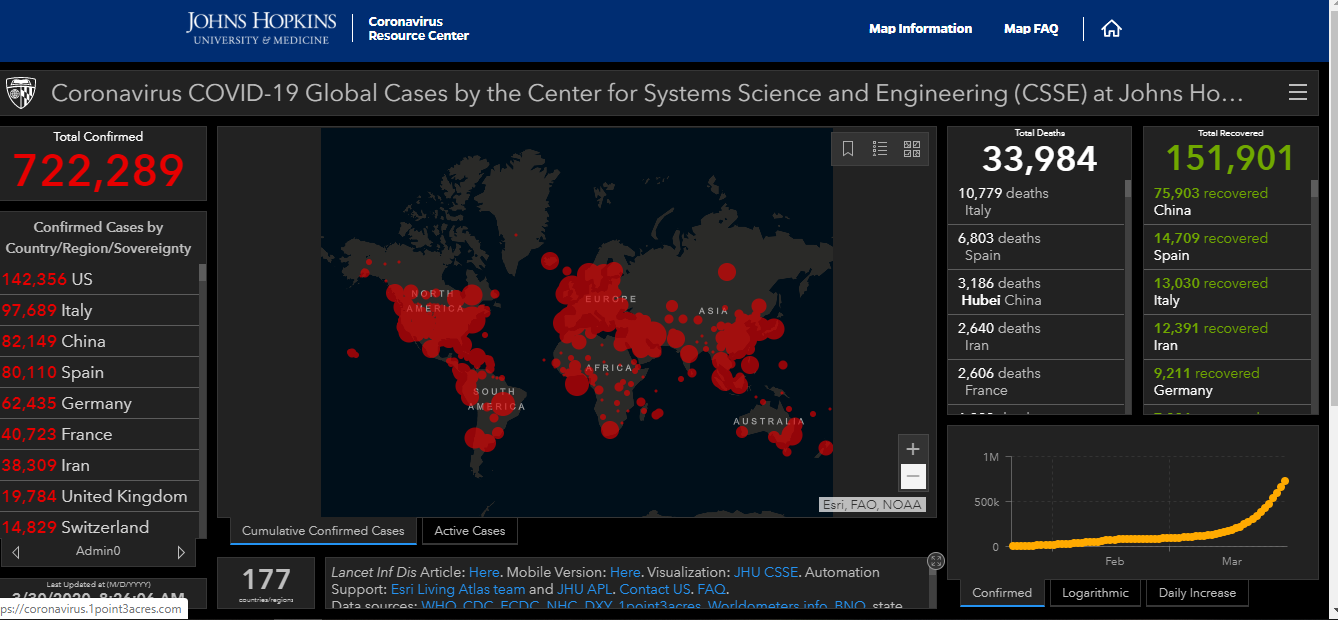
Task: Click the Johns Hopkins University & Medicine logo
Action: click(x=261, y=28)
